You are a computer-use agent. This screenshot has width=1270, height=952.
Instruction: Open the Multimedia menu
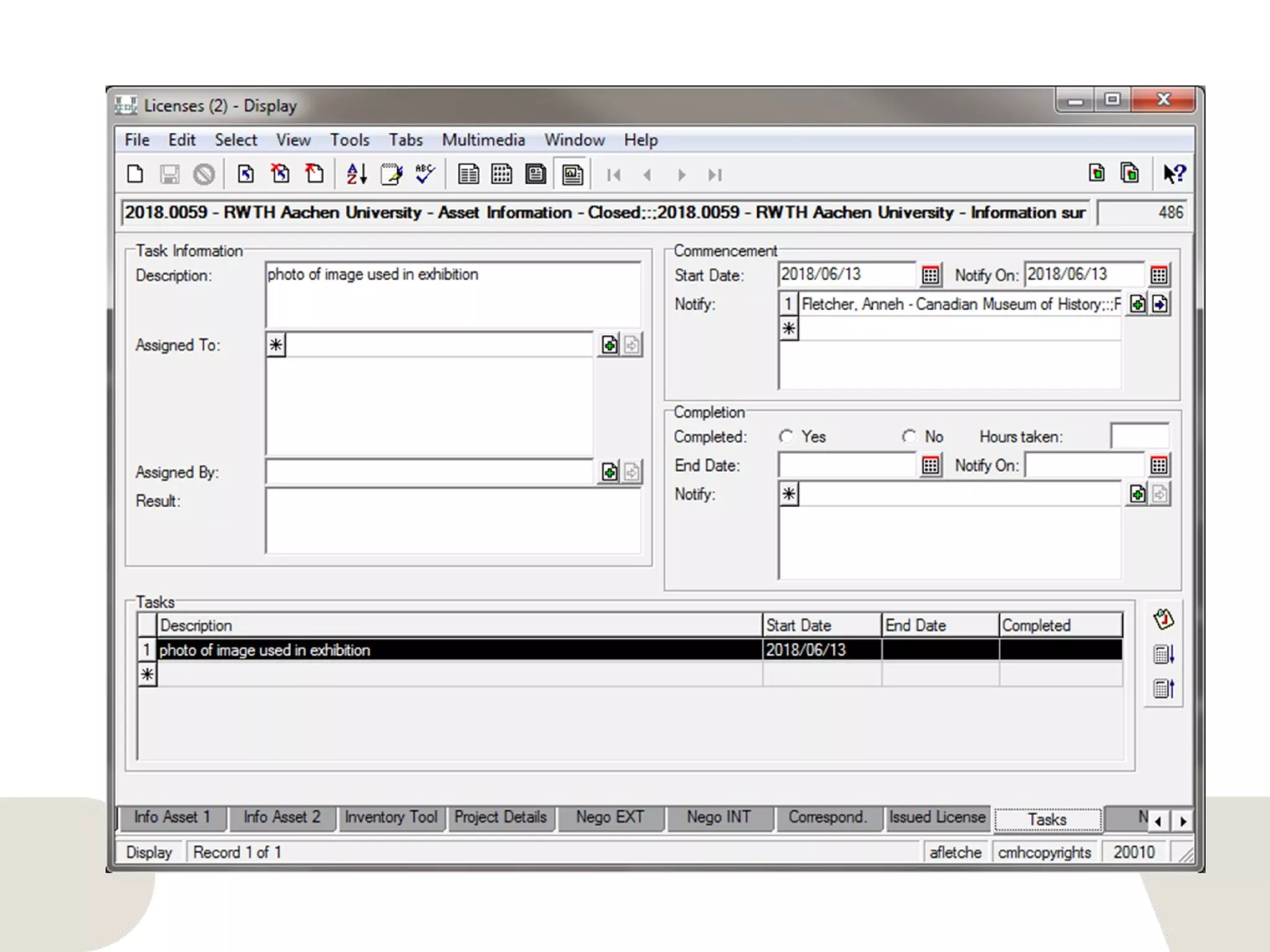[483, 140]
